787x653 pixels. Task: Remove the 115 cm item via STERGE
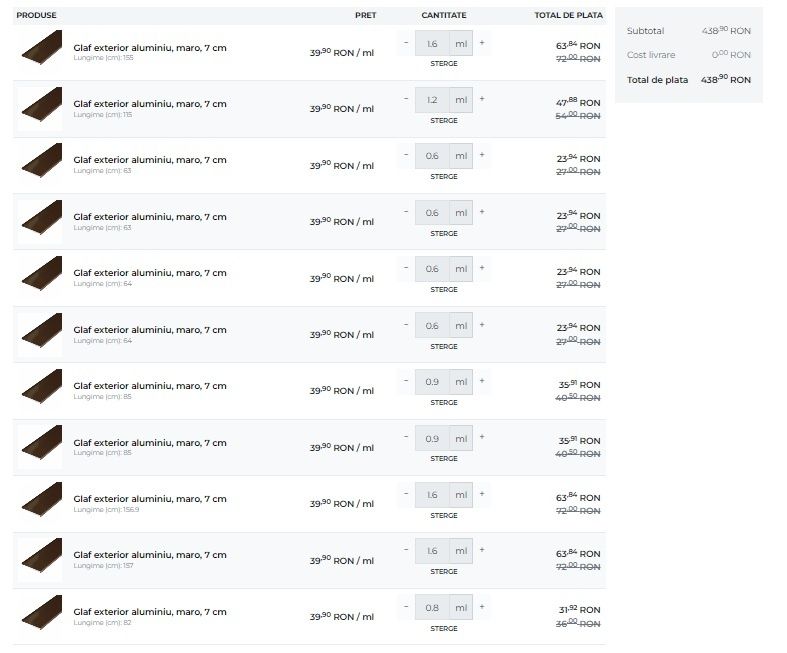click(444, 120)
